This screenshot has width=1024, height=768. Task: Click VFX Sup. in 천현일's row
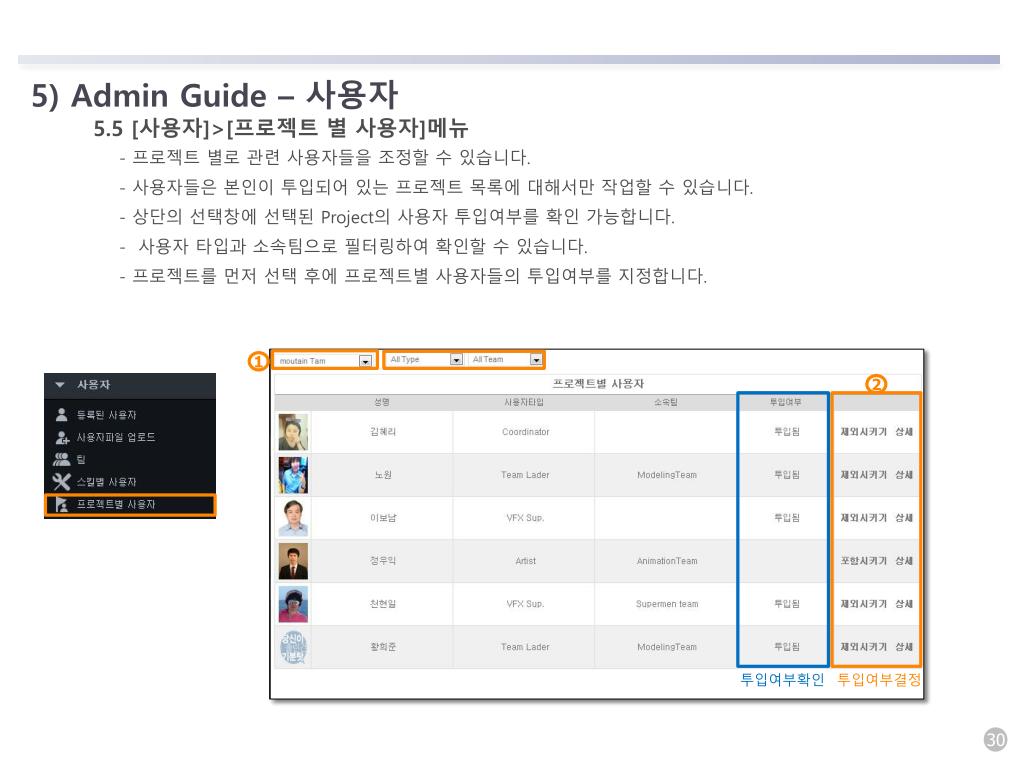coord(525,604)
